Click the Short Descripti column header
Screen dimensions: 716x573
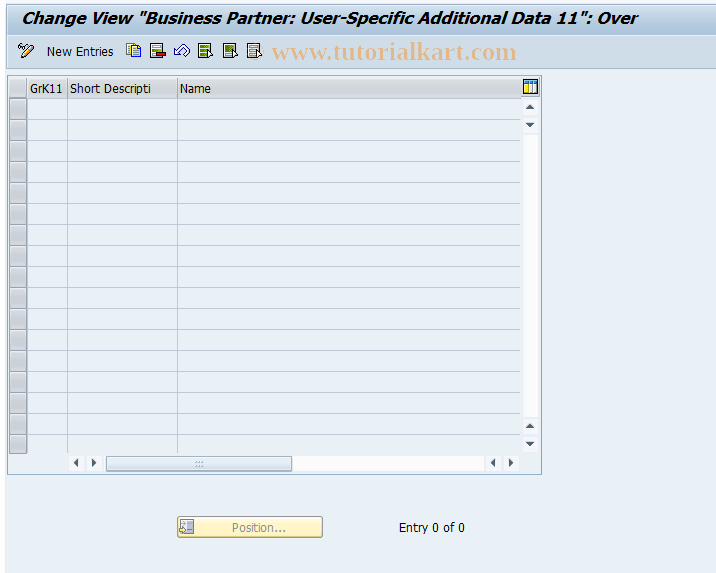(x=122, y=89)
